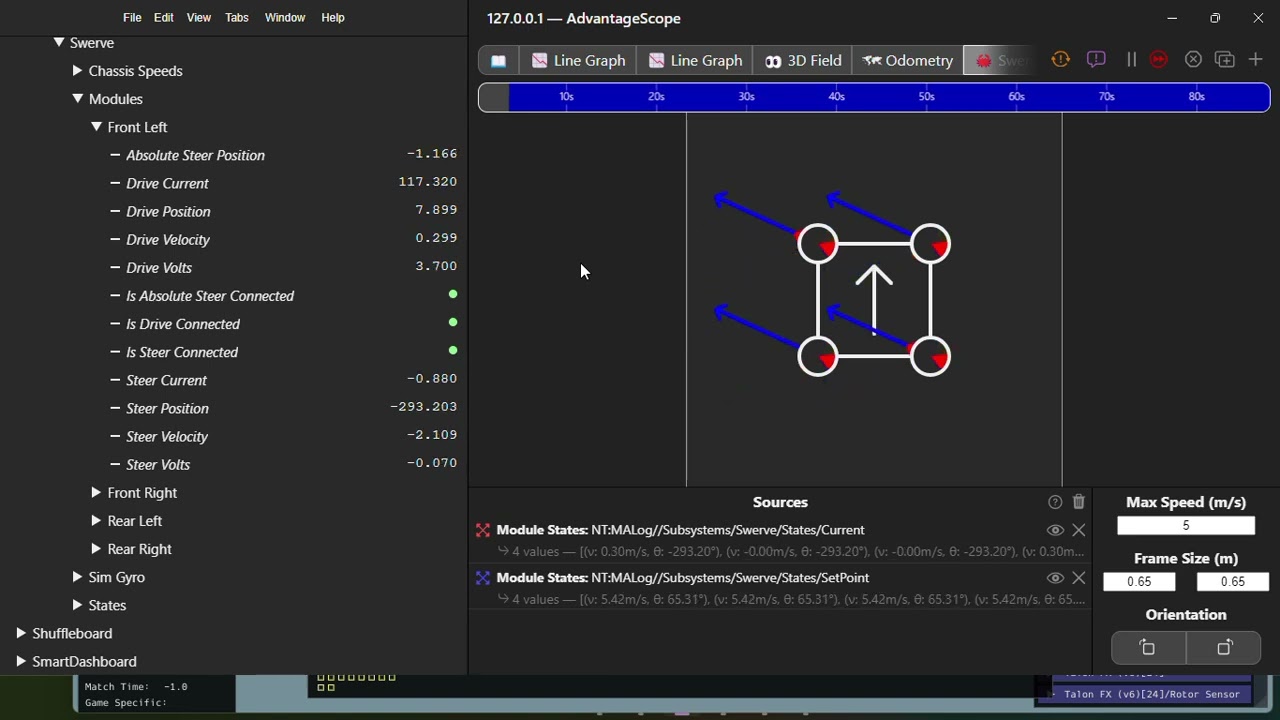Click the red Module States icon for Current
This screenshot has height=720, width=1280.
pos(483,530)
